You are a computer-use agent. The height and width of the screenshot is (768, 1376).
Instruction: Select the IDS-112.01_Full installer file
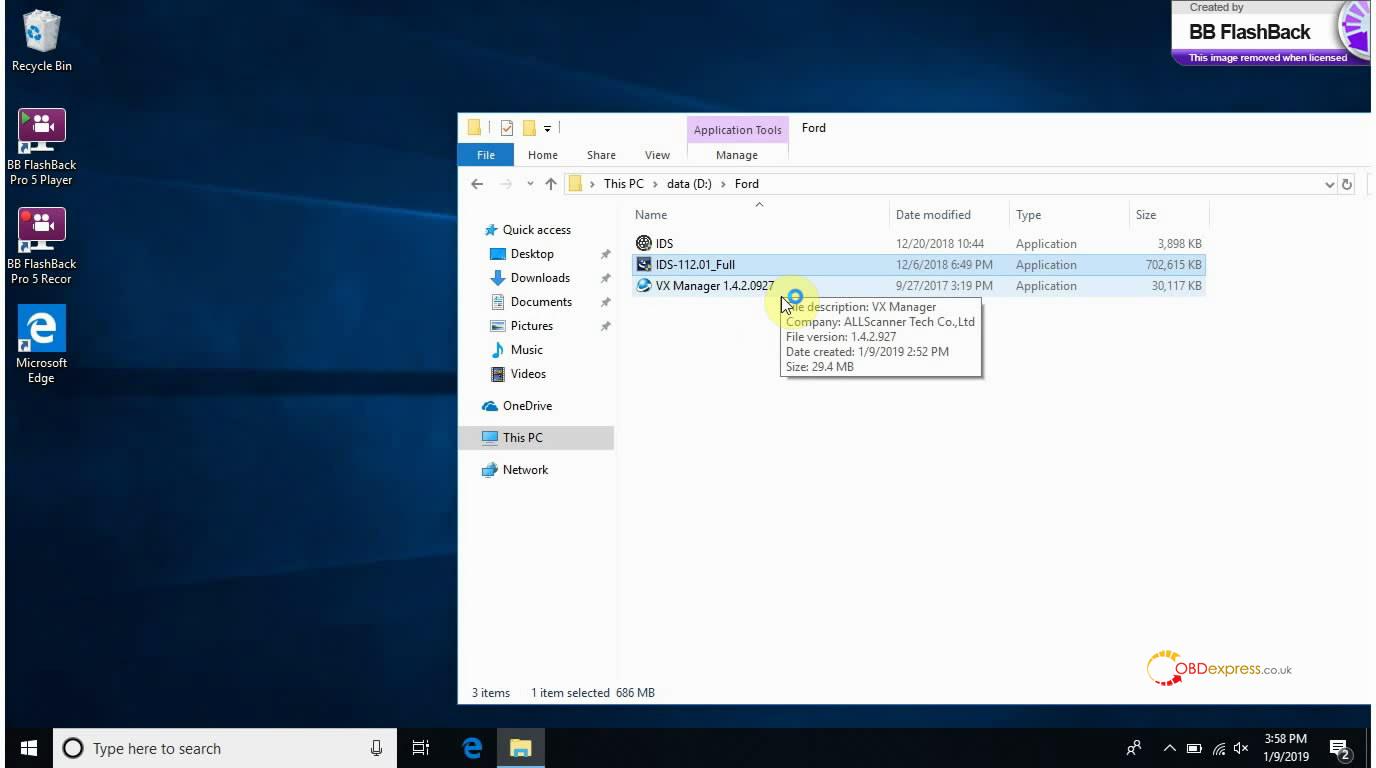(695, 265)
